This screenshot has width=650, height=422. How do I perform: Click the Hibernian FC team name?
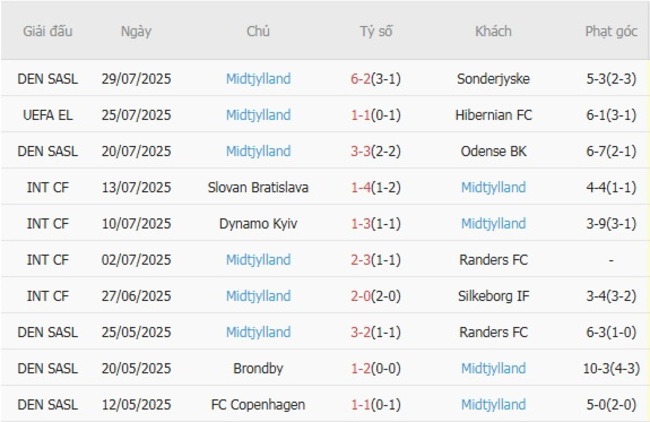493,115
